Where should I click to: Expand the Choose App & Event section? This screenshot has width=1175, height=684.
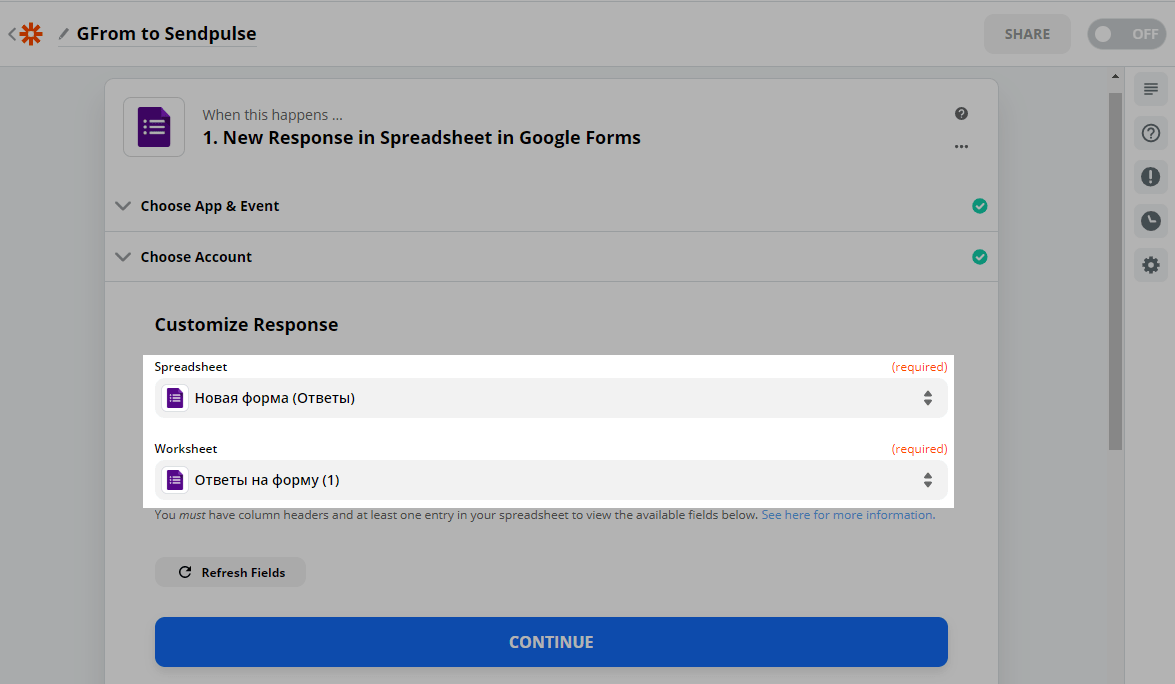210,206
